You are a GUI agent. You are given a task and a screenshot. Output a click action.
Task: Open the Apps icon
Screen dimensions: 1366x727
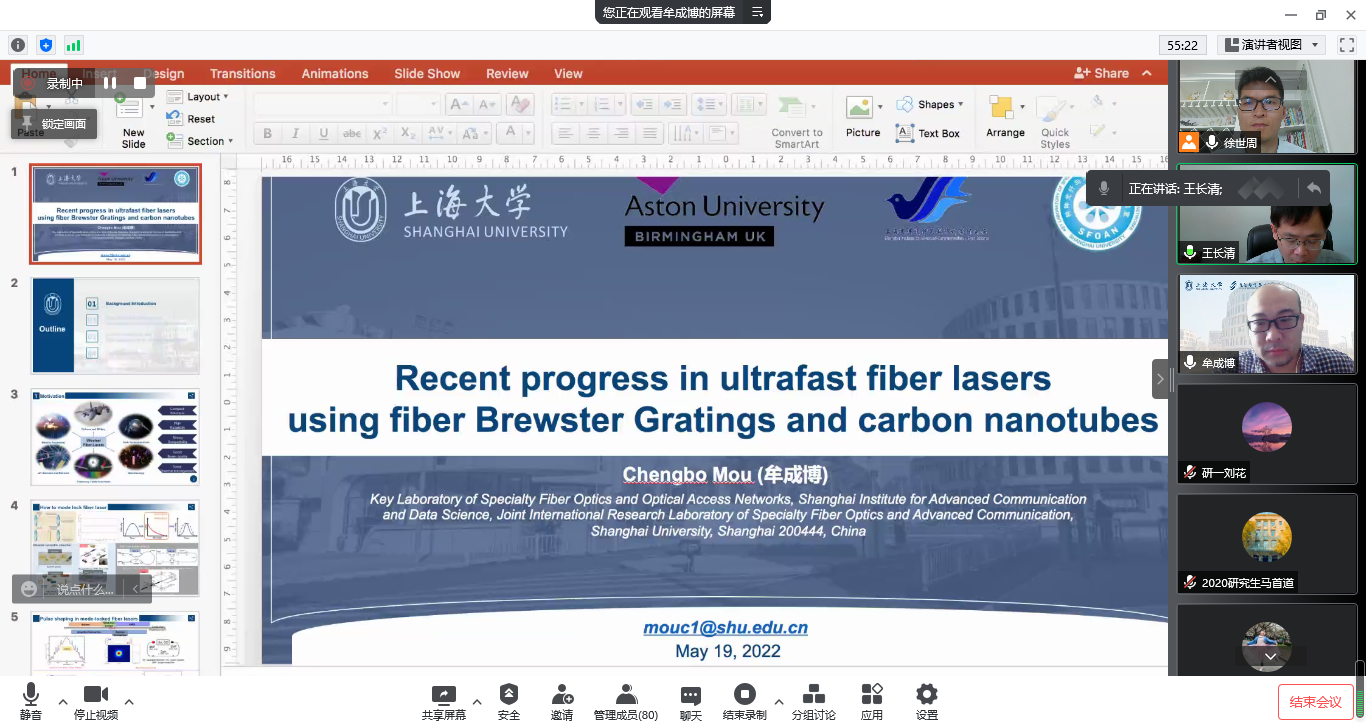tap(872, 701)
